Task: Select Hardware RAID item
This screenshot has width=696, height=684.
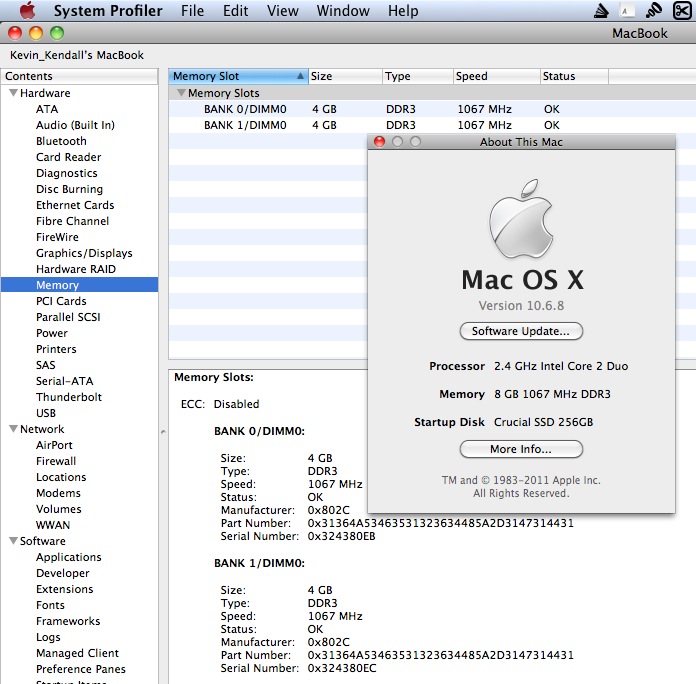Action: coord(76,269)
